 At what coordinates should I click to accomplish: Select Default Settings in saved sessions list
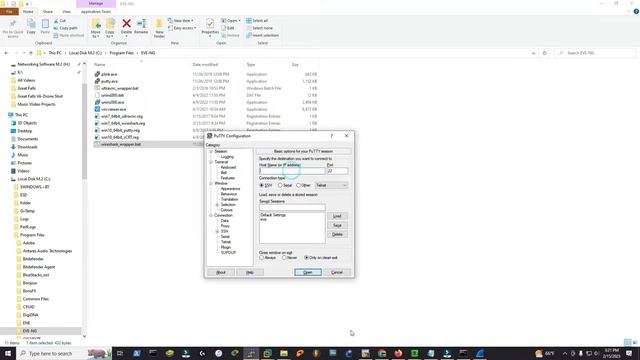(273, 215)
